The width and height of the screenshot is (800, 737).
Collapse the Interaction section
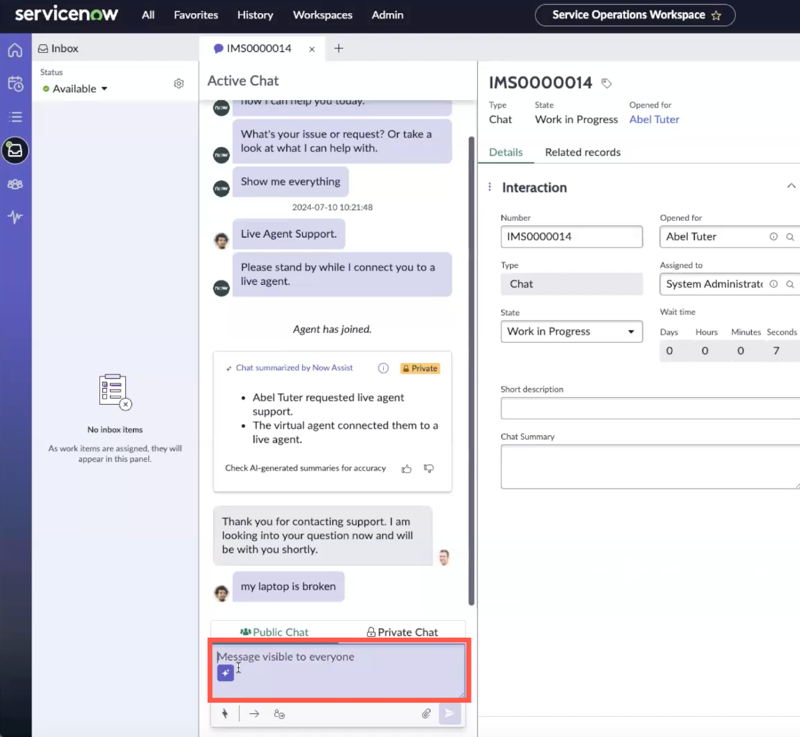pos(791,186)
